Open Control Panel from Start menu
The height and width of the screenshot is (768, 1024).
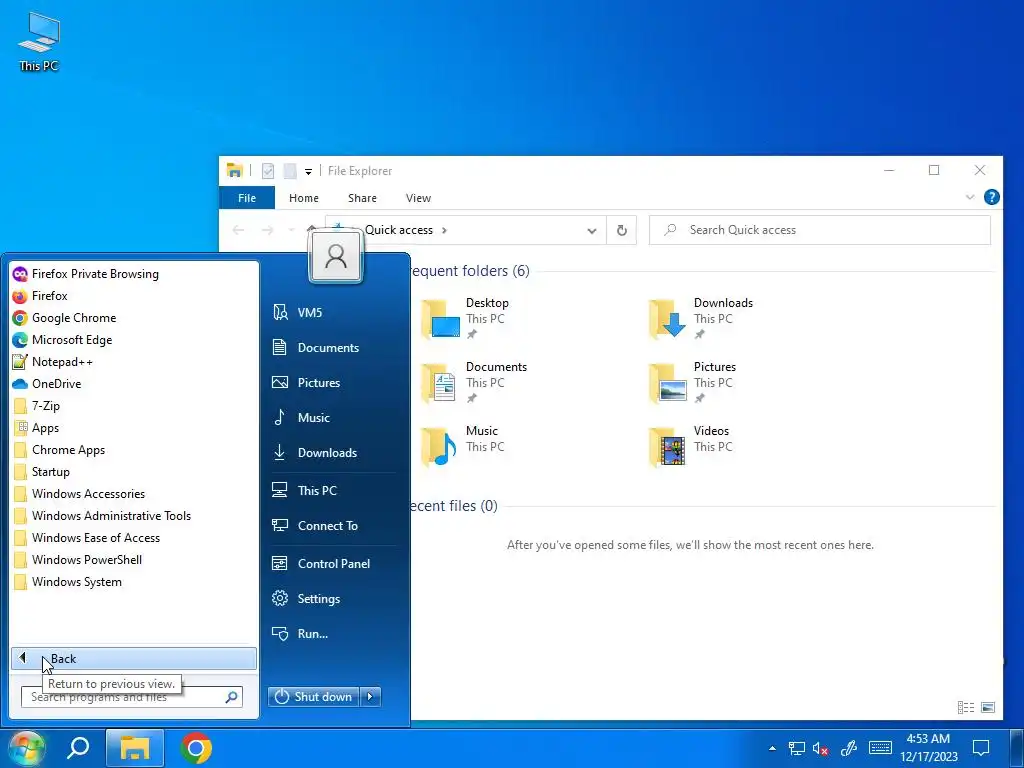[333, 564]
